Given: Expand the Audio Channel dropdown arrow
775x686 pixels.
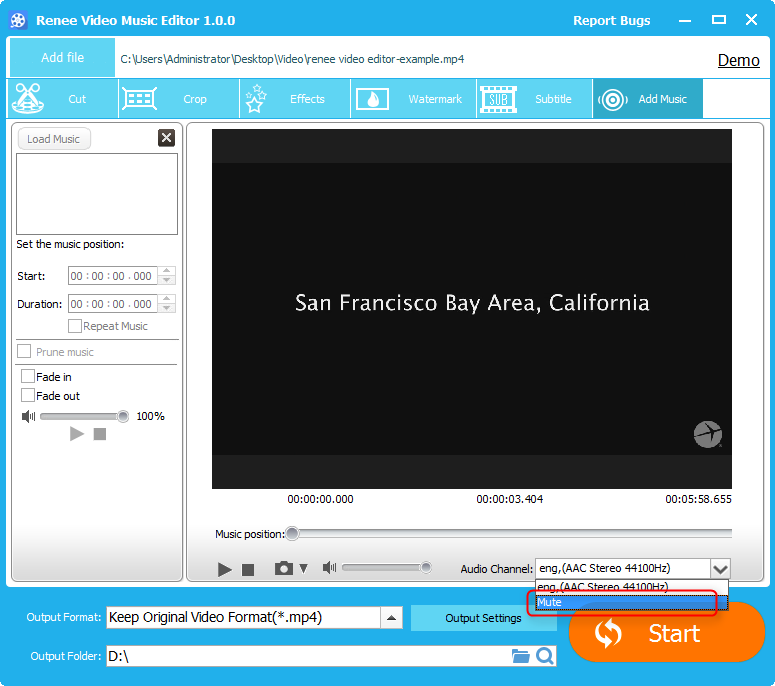Looking at the screenshot, I should tap(720, 568).
